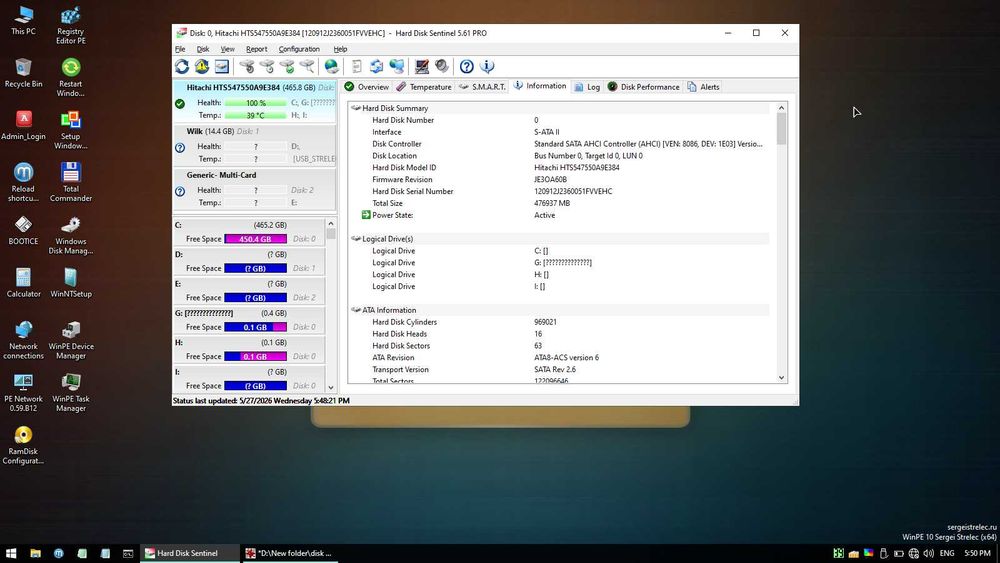
Task: Select the Hitachi HTS547550A9E384 disk entry
Action: [254, 101]
